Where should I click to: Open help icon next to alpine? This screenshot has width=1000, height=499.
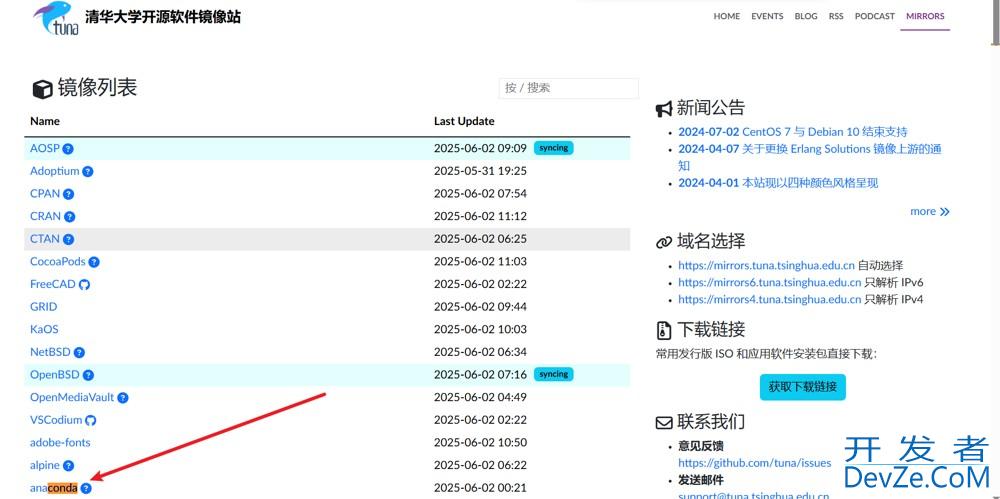point(68,466)
